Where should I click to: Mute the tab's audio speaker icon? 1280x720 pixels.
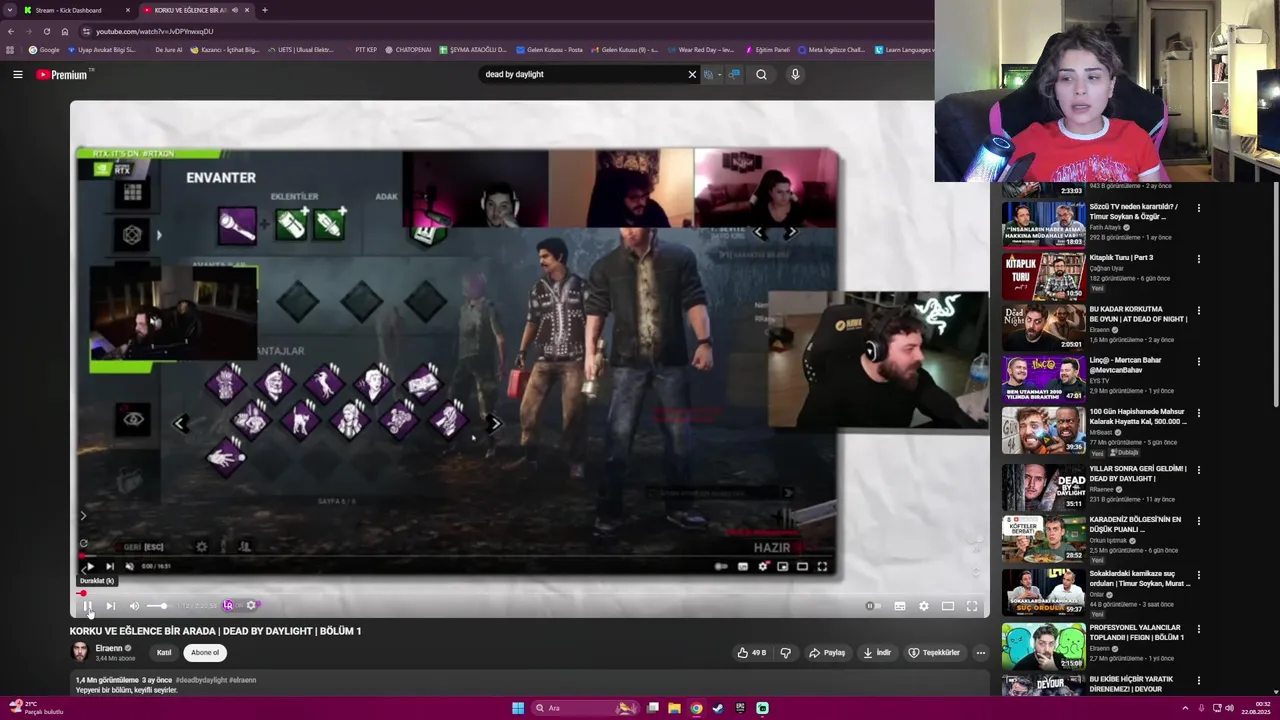click(x=235, y=10)
